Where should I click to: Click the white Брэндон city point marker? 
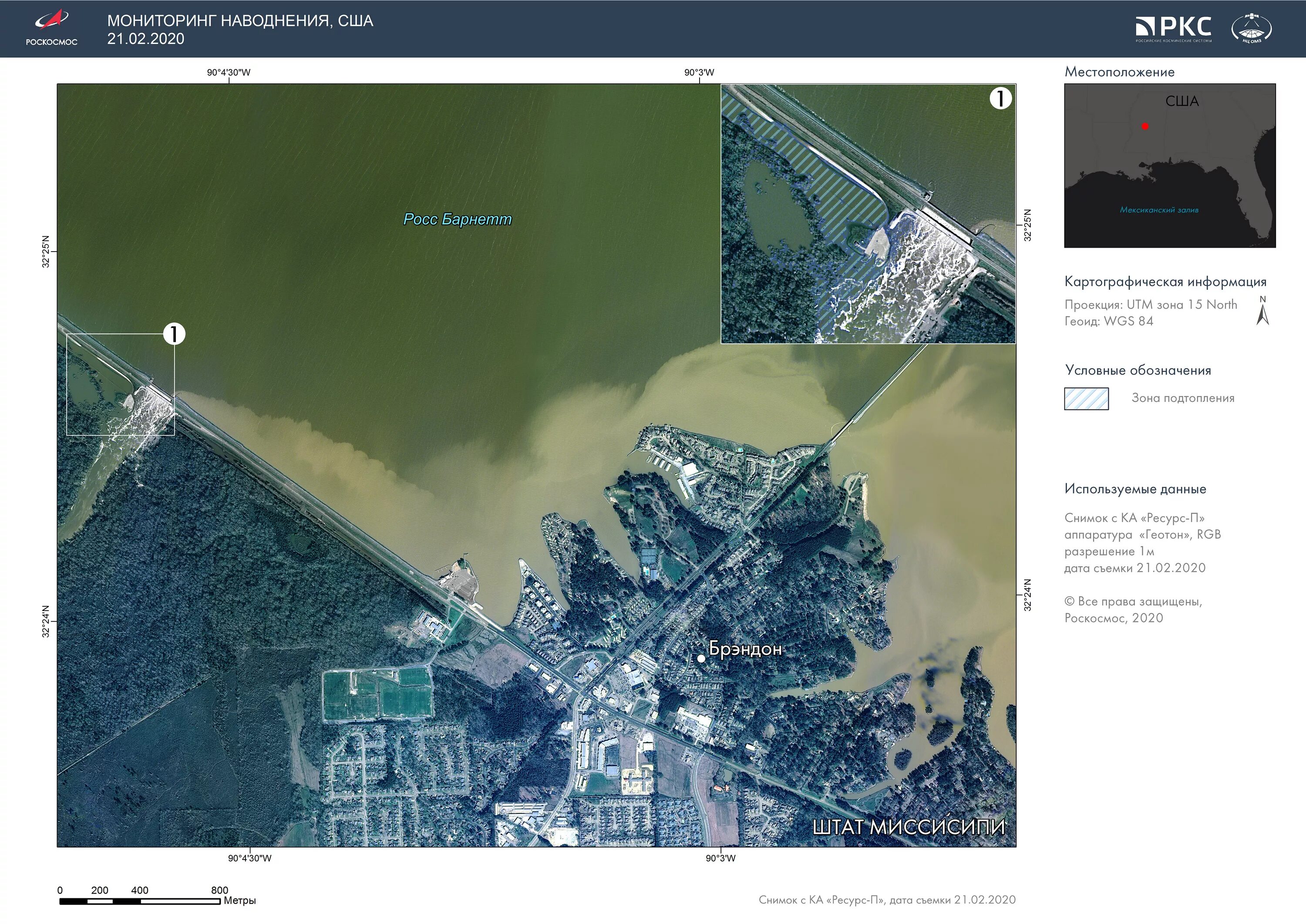point(701,659)
